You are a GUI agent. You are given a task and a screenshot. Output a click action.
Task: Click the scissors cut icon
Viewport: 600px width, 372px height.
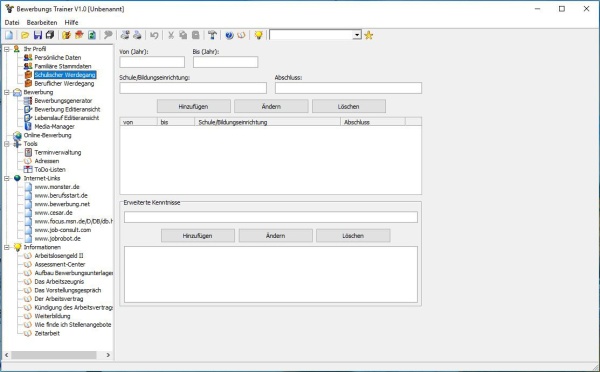(171, 35)
